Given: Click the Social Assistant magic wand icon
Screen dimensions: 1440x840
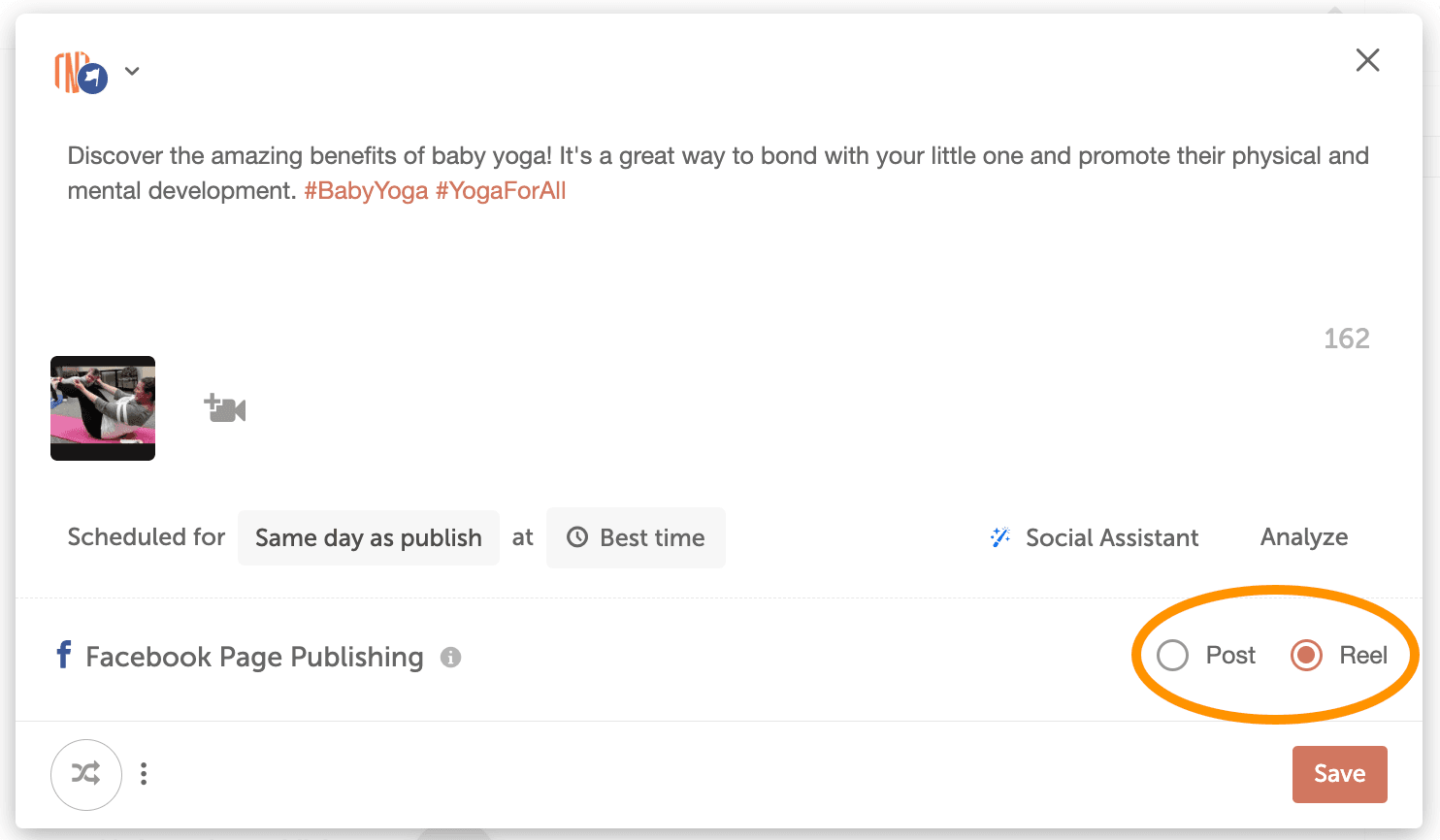Looking at the screenshot, I should [x=1000, y=537].
